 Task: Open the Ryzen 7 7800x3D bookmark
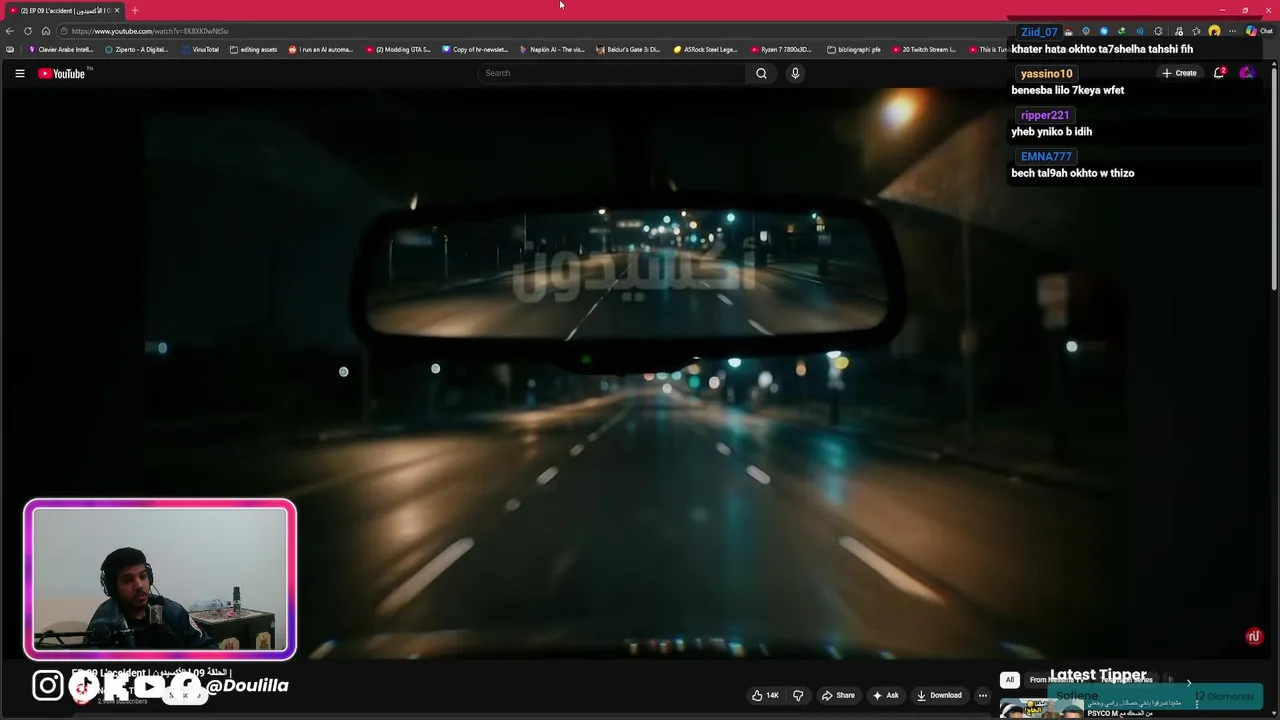[782, 49]
